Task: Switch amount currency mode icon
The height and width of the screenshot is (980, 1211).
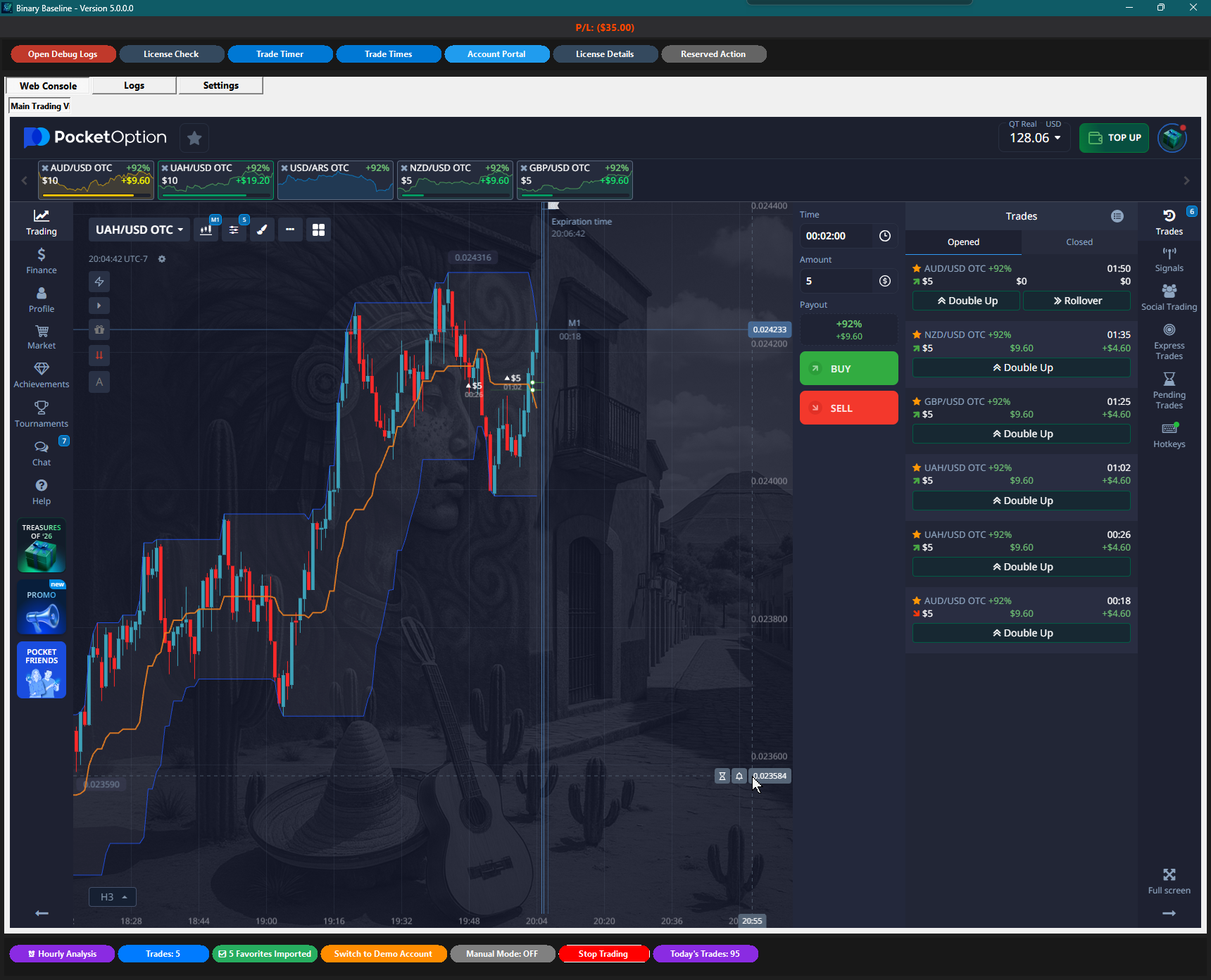Action: click(885, 281)
